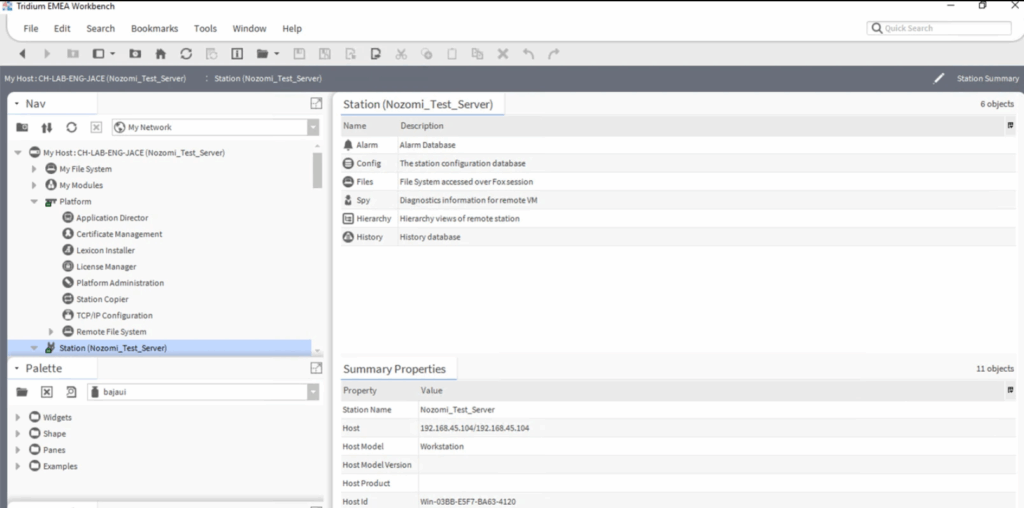Screen dimensions: 1024x508
Task: Maximize the Nav panel with corner icon
Action: click(316, 103)
